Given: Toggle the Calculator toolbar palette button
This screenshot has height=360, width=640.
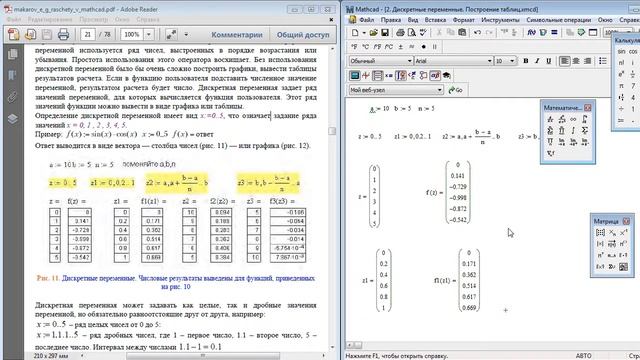Looking at the screenshot, I should pos(355,76).
